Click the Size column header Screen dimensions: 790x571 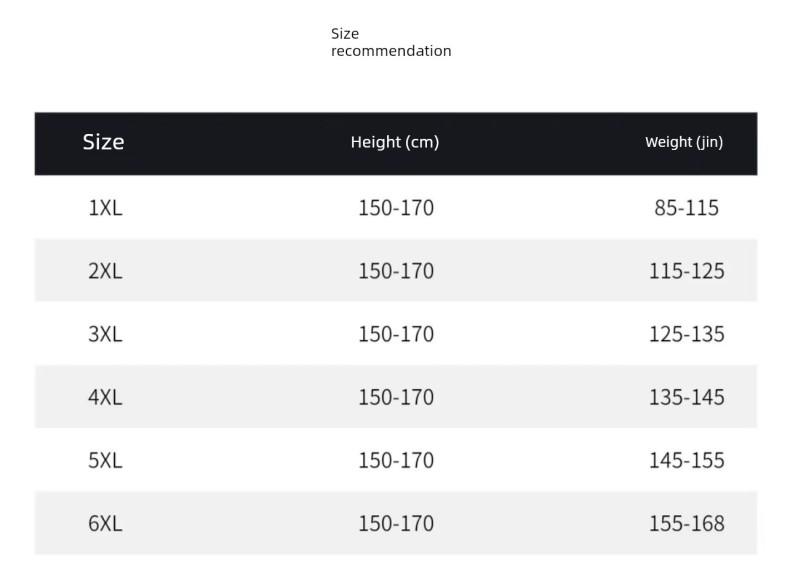tap(103, 142)
